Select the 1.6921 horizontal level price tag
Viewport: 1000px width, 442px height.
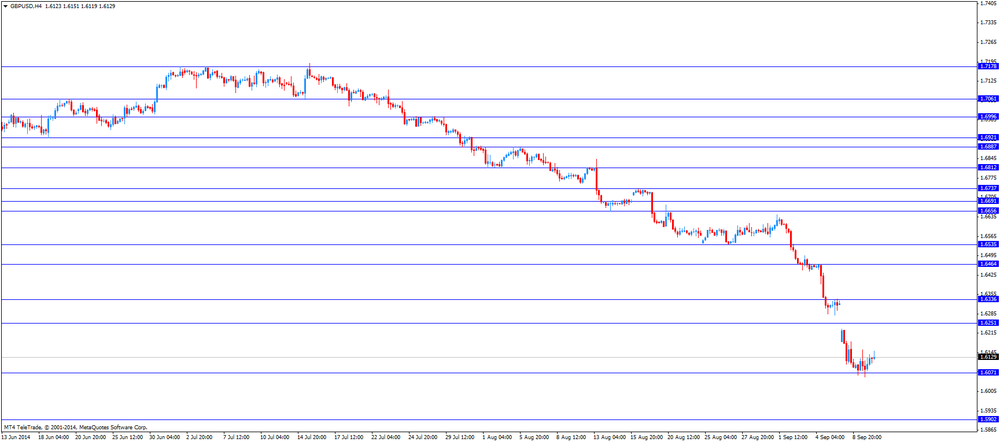click(x=987, y=138)
